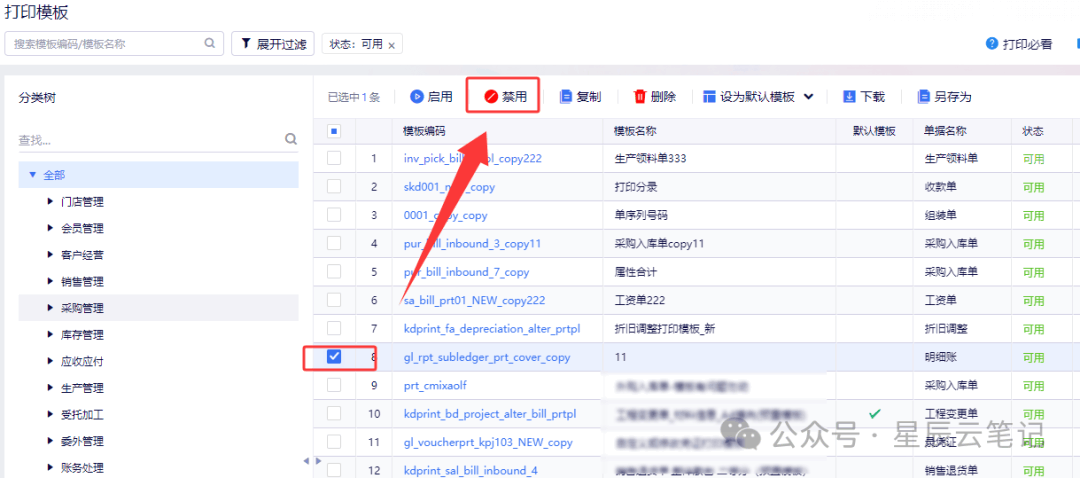Click the 删除 trash icon

[640, 97]
